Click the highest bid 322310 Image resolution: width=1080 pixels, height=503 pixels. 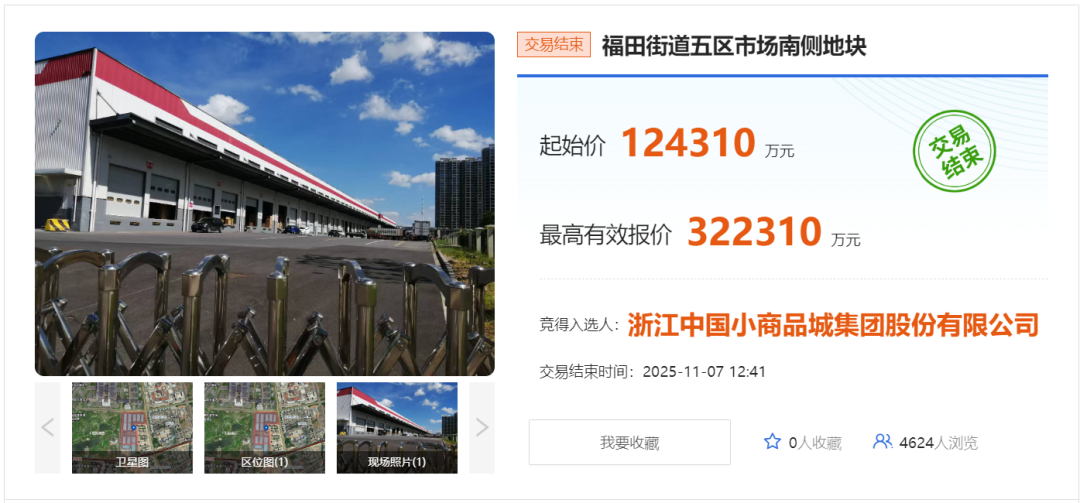pyautogui.click(x=754, y=232)
